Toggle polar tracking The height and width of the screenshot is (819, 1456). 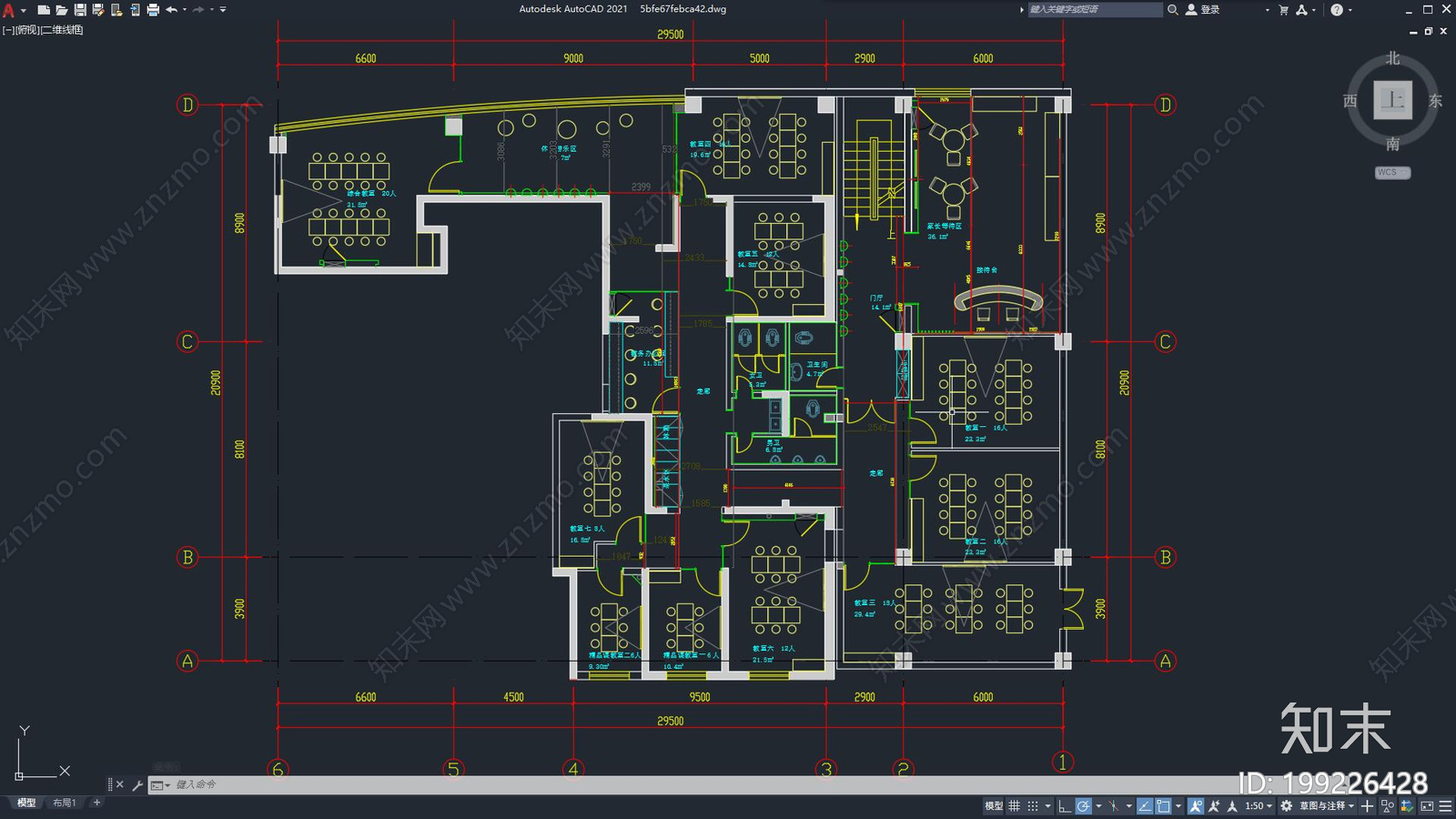point(1083,805)
